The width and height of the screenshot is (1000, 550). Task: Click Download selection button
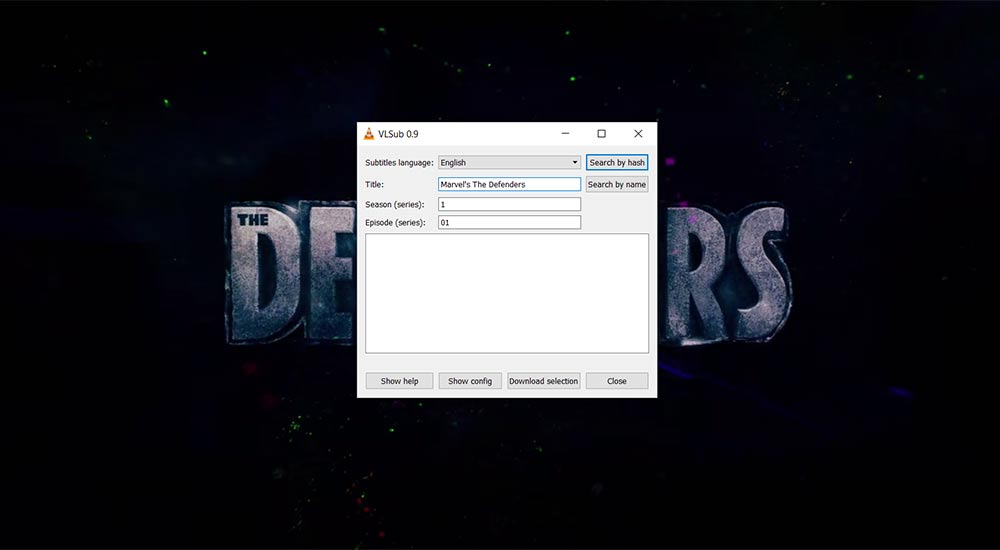(543, 381)
